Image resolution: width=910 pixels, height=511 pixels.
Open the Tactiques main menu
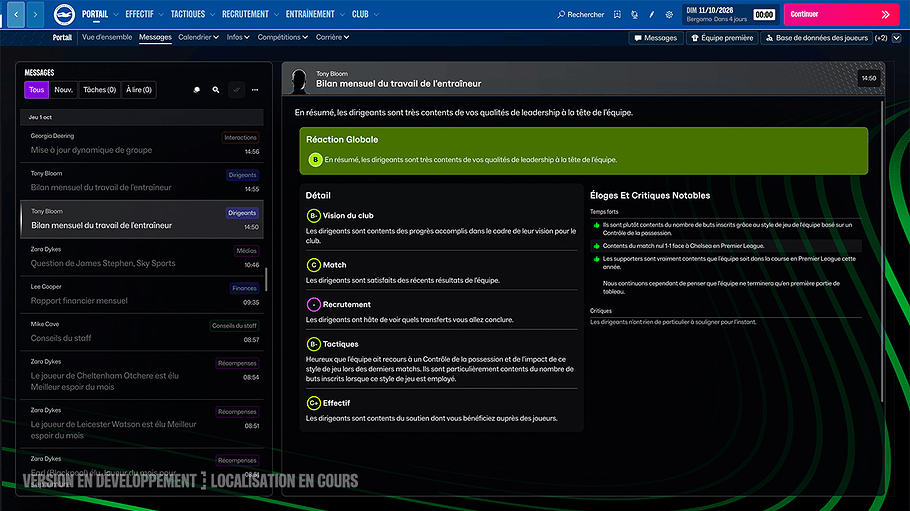point(187,15)
